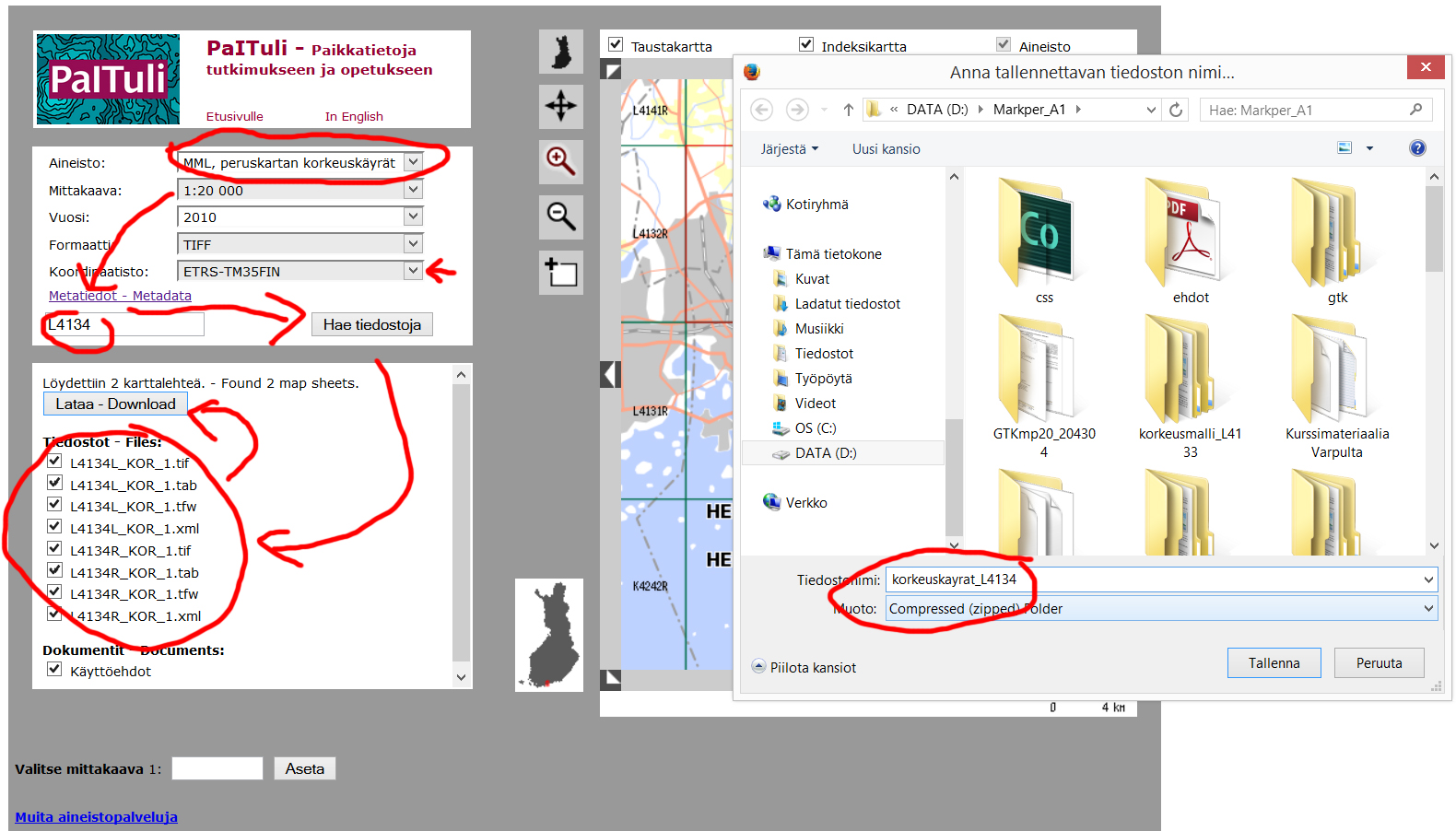Click the Piilota kansiot toggle
This screenshot has width=1456, height=831.
[804, 668]
